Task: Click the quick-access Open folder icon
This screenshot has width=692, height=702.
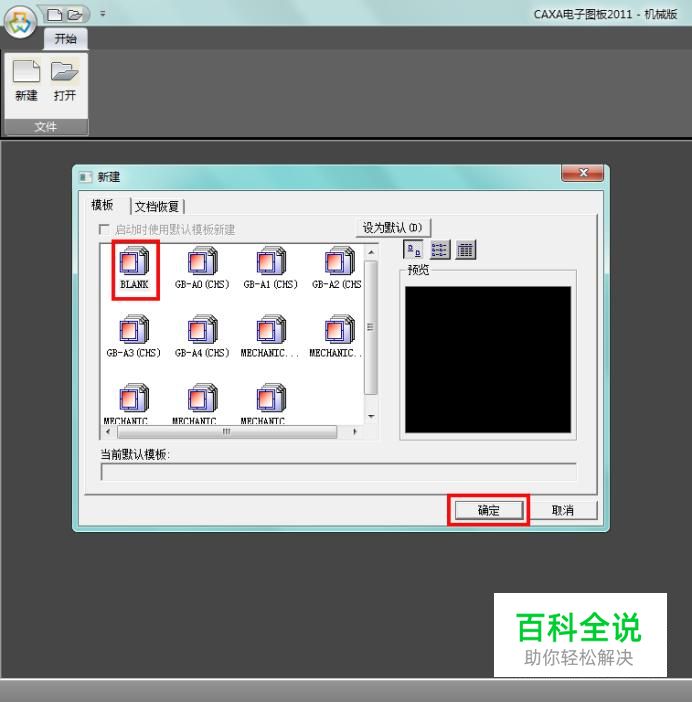Action: (x=75, y=15)
